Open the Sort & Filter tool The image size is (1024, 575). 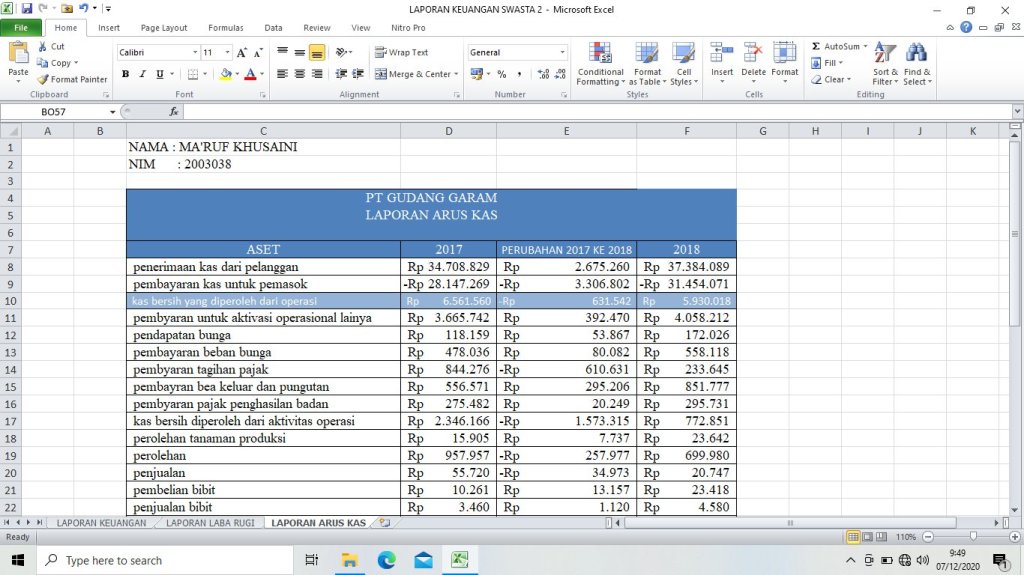[x=885, y=54]
